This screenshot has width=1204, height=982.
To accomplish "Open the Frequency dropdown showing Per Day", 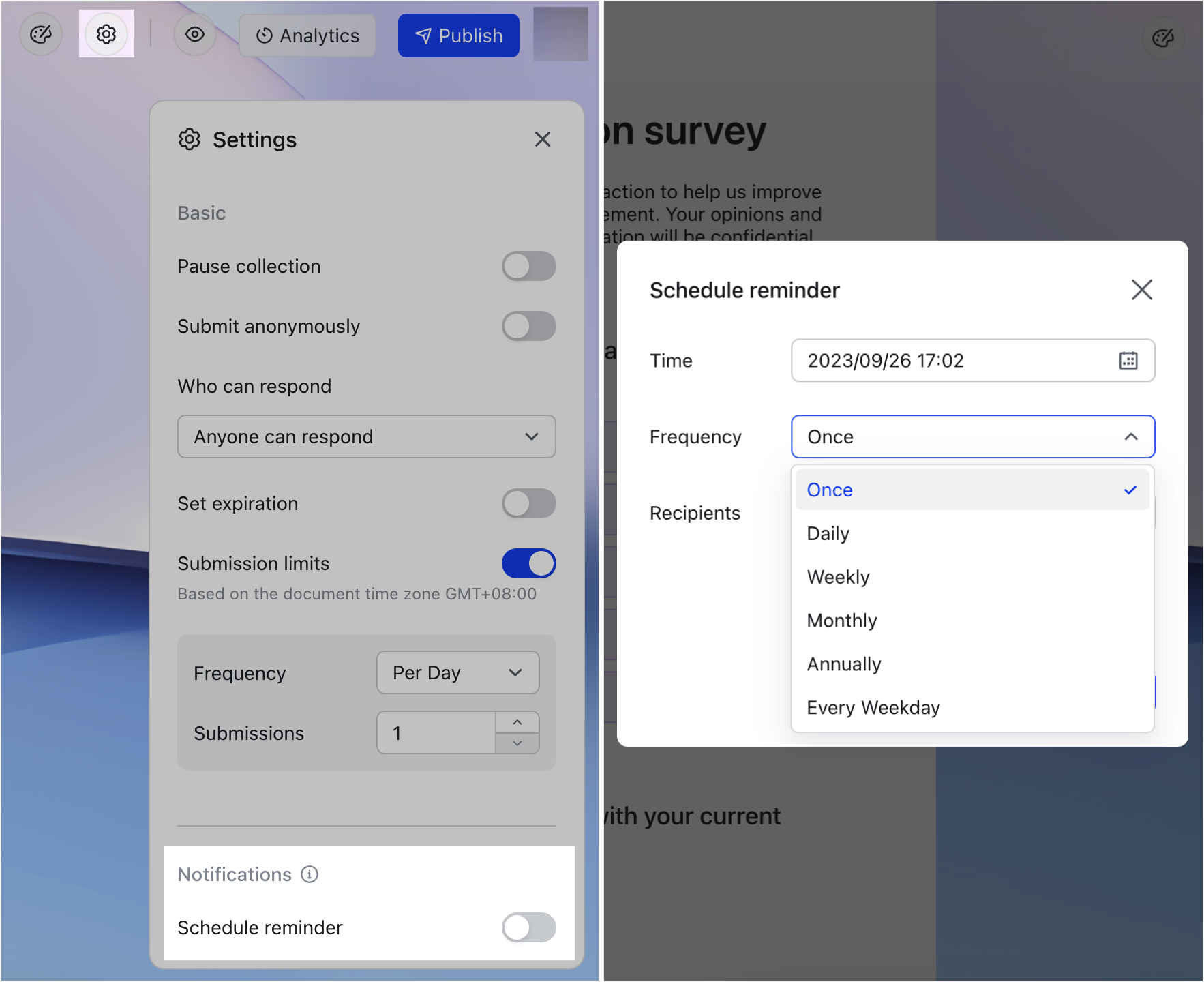I will pos(457,672).
